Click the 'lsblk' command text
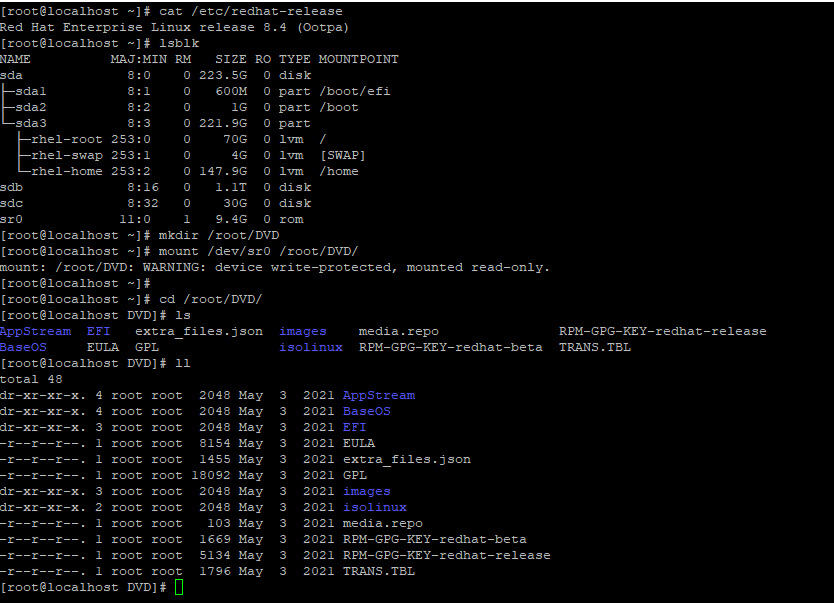 (x=179, y=43)
